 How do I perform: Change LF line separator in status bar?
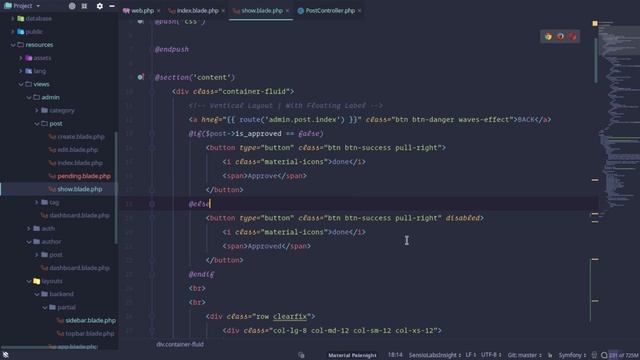(x=470, y=355)
